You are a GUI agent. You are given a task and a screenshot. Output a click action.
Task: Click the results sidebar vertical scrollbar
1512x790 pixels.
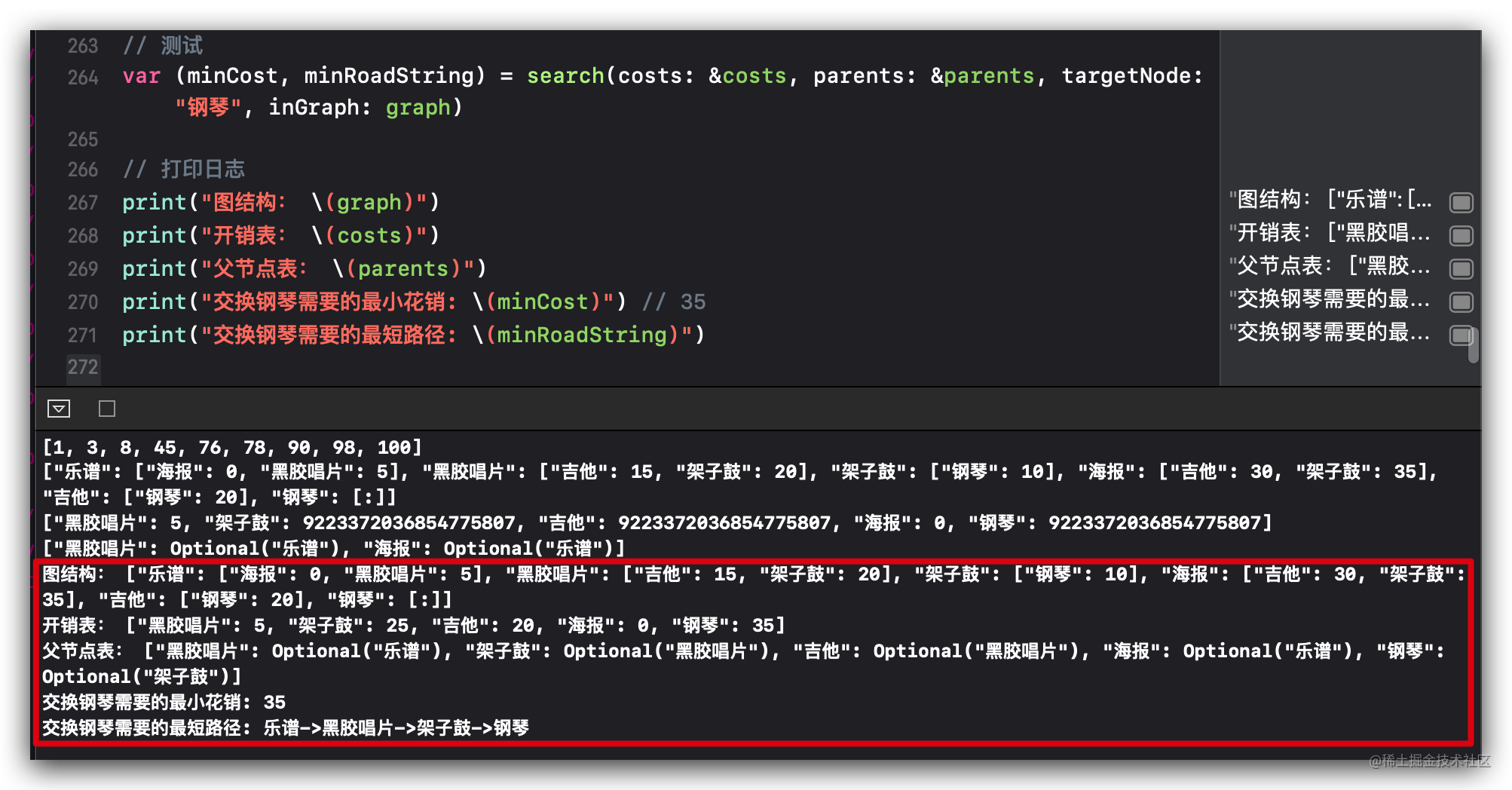click(x=1474, y=345)
